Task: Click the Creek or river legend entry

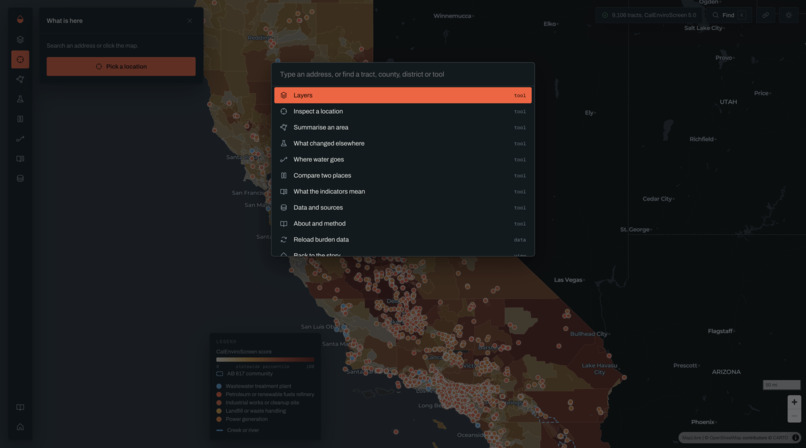Action: [238, 430]
